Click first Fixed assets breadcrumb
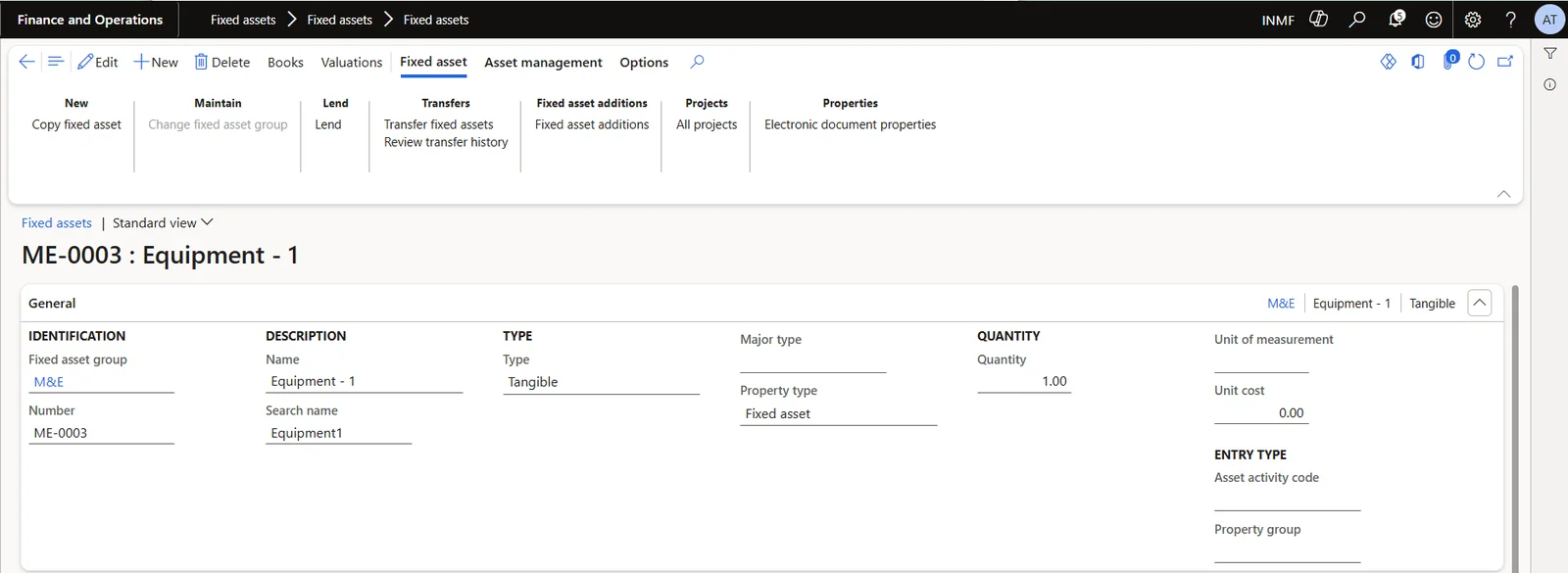Image resolution: width=1568 pixels, height=573 pixels. click(243, 20)
